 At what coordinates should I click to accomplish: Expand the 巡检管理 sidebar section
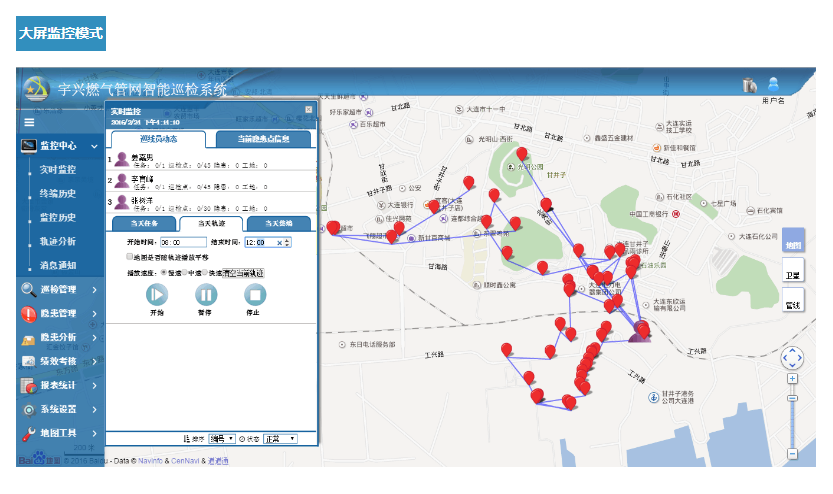[x=61, y=290]
